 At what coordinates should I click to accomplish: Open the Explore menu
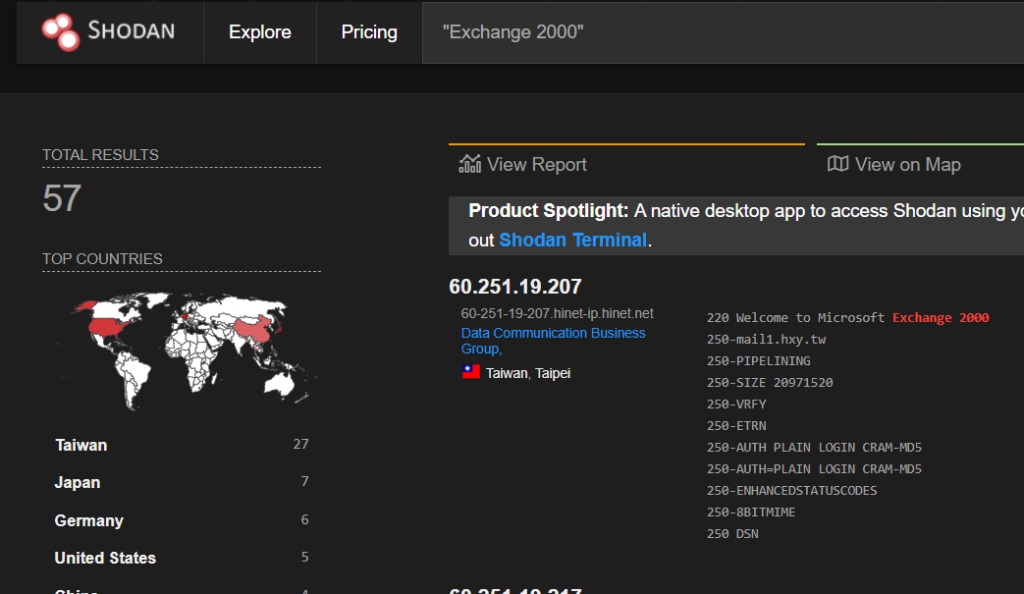coord(260,32)
